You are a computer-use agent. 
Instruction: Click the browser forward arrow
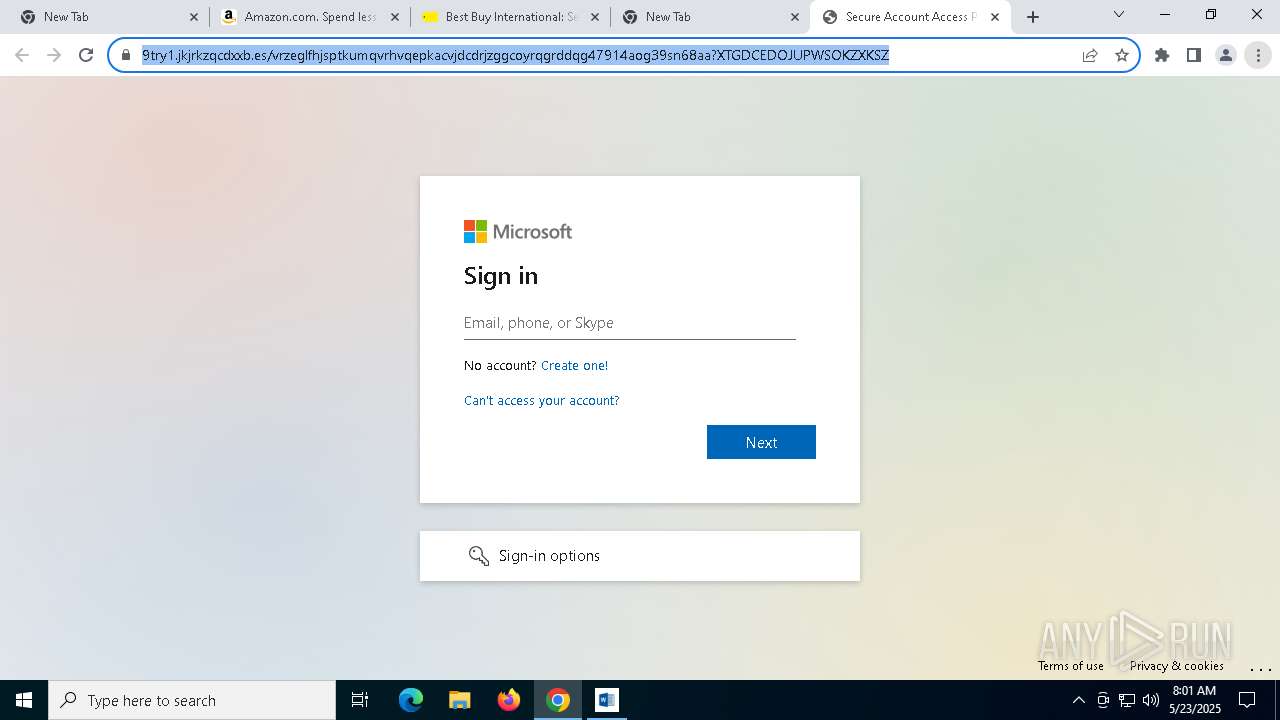click(54, 56)
